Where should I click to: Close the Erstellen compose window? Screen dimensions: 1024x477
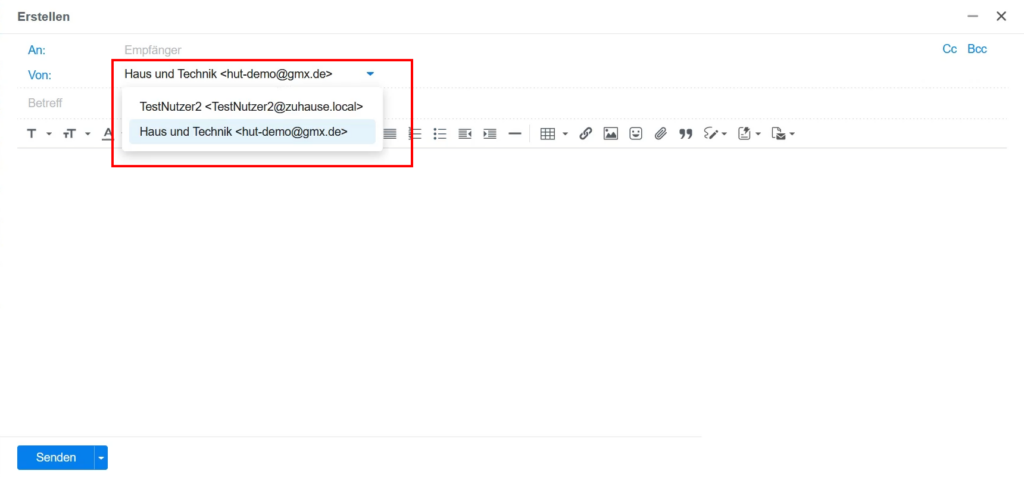[x=1001, y=16]
